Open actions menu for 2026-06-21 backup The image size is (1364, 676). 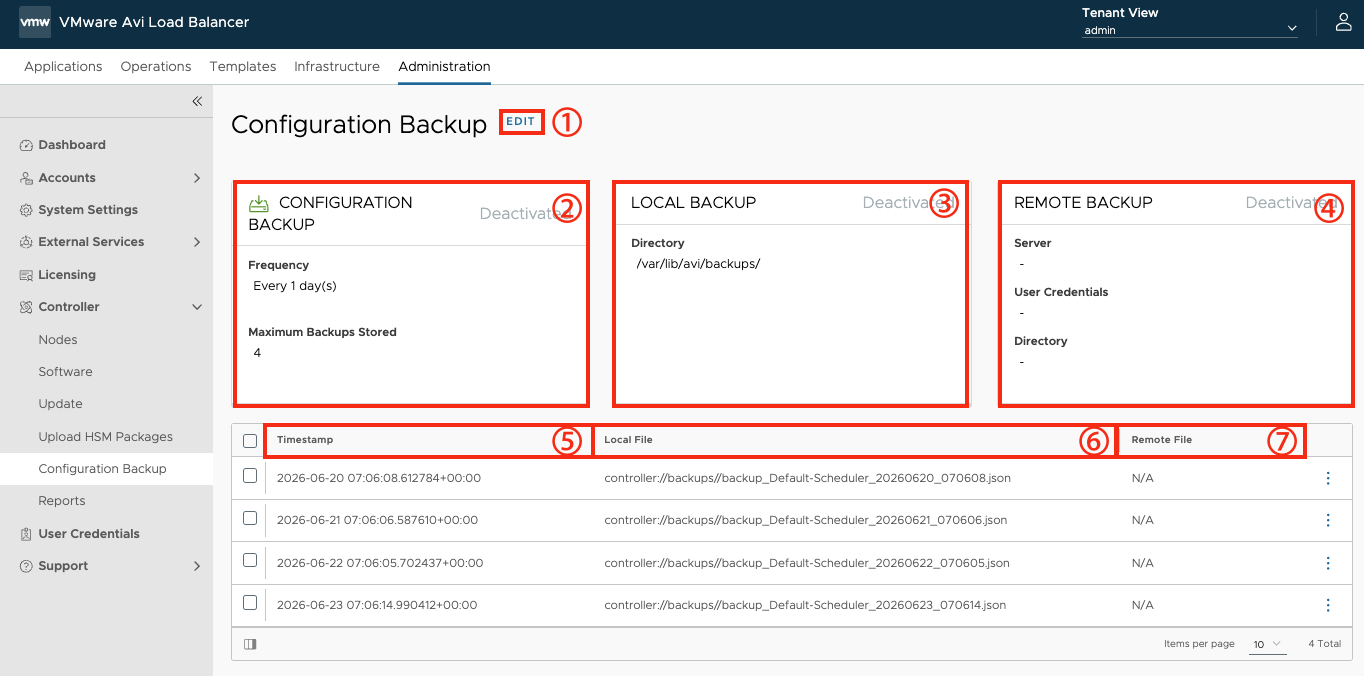click(x=1328, y=520)
